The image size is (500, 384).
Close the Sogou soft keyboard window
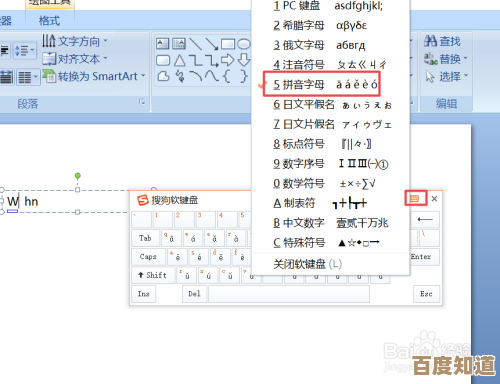click(x=434, y=199)
